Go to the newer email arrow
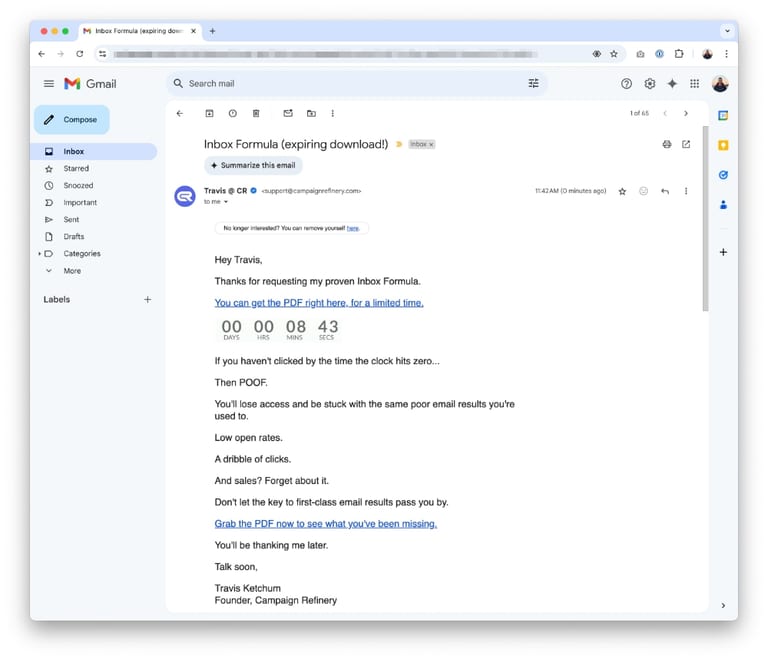Screen dimensions: 768x660 click(x=665, y=114)
